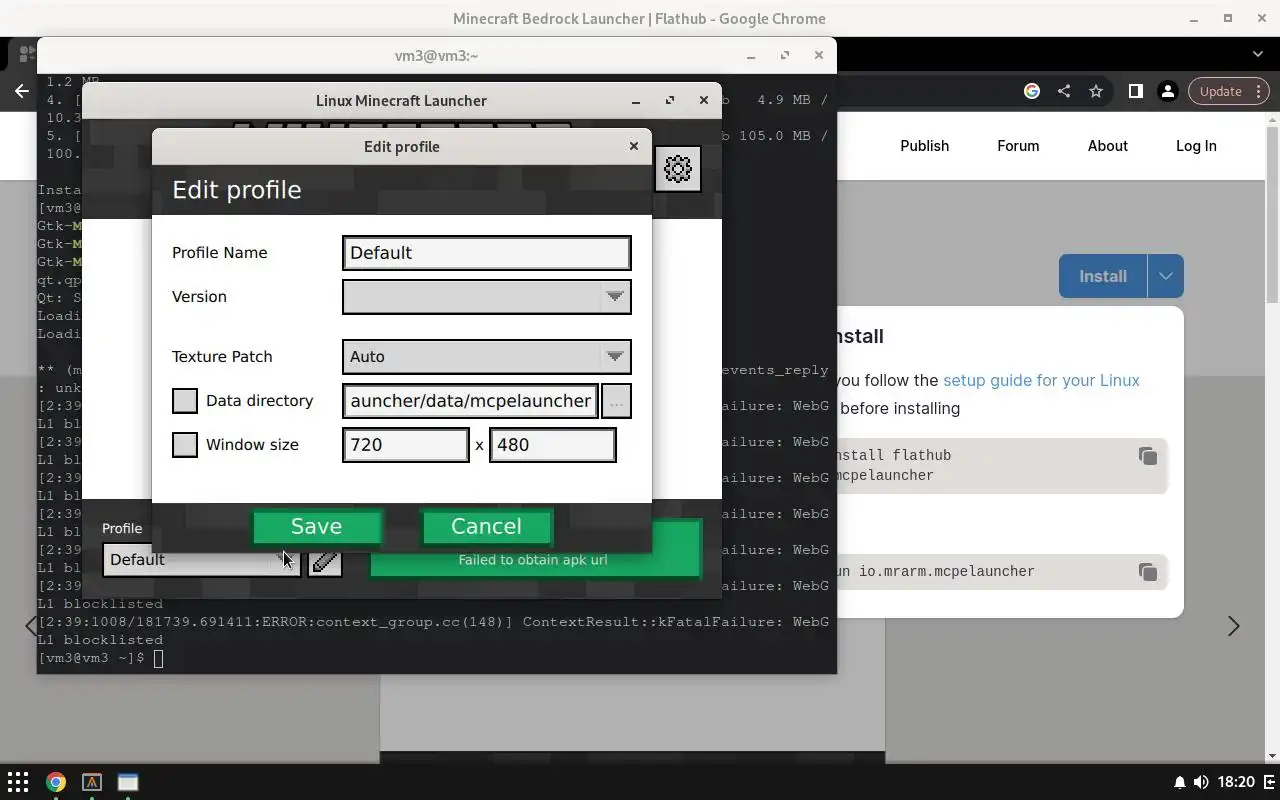Go to next screenshot arrow on Flathub
This screenshot has height=800, width=1280.
(1233, 626)
